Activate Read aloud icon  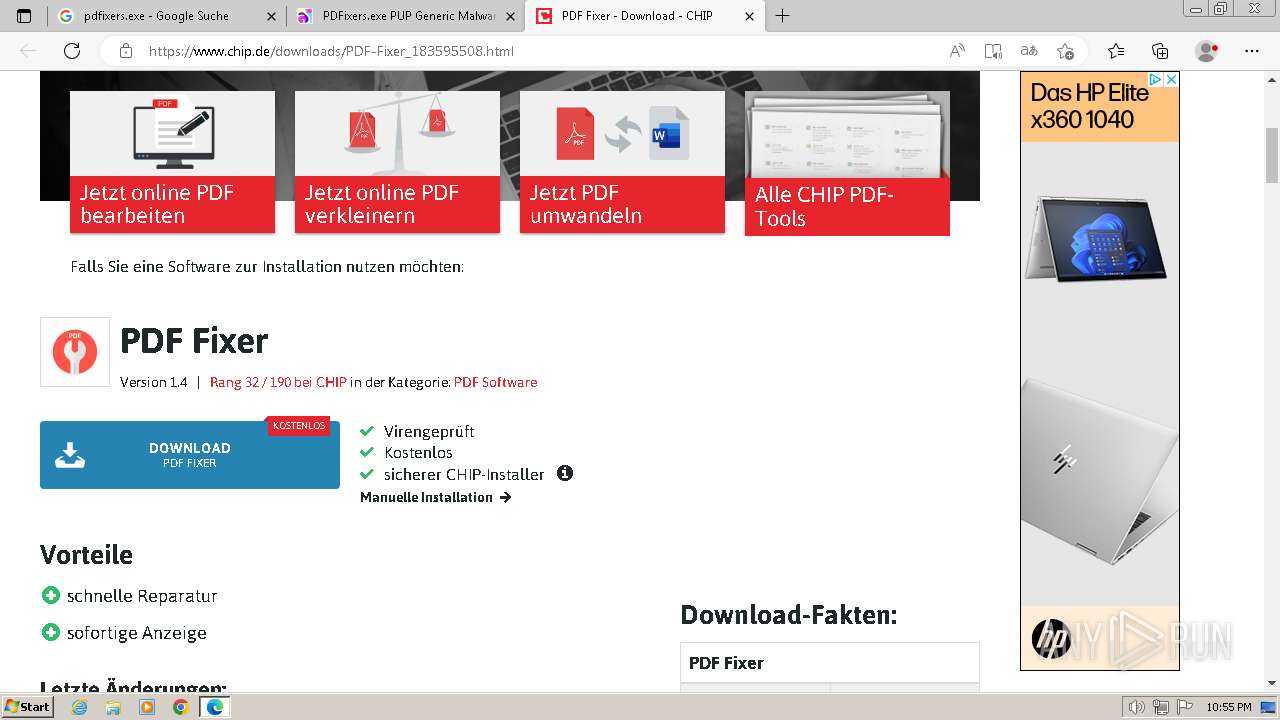[x=957, y=51]
